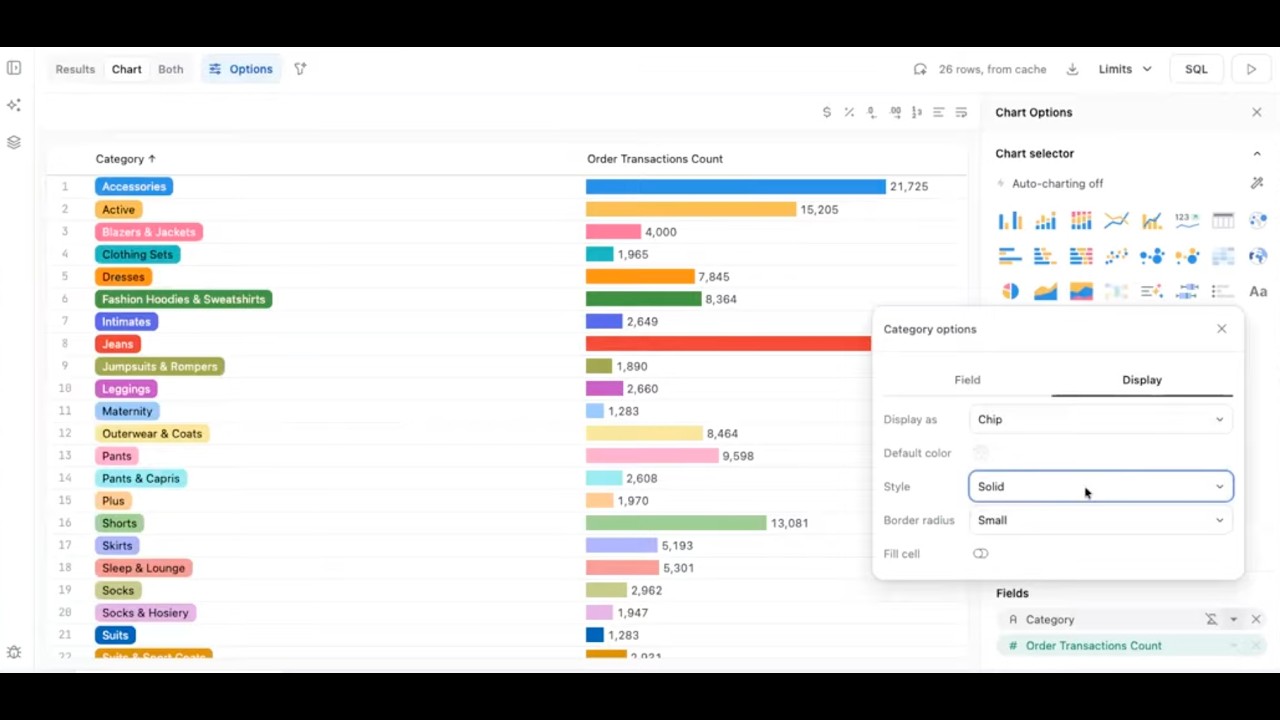Viewport: 1280px width, 720px height.
Task: Switch to the table chart type
Action: click(x=1223, y=220)
